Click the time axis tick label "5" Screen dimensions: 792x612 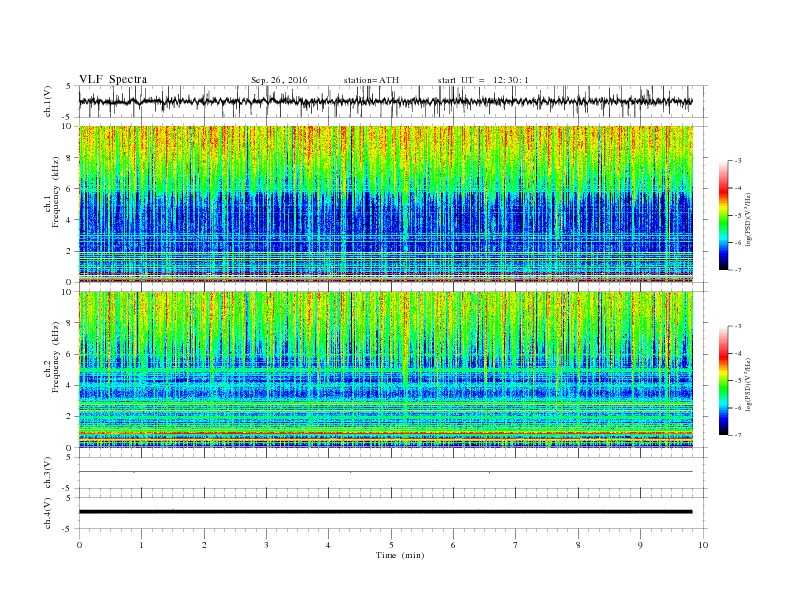click(391, 545)
